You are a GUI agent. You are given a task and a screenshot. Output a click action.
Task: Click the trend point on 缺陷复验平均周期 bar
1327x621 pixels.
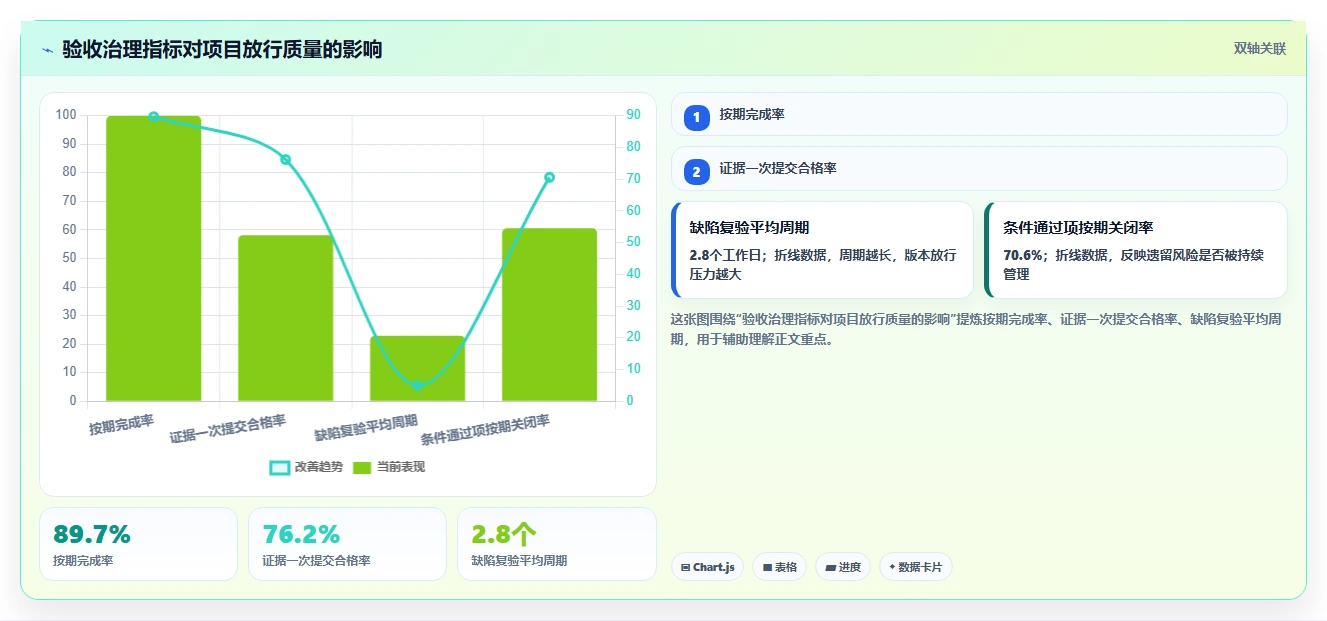coord(417,386)
